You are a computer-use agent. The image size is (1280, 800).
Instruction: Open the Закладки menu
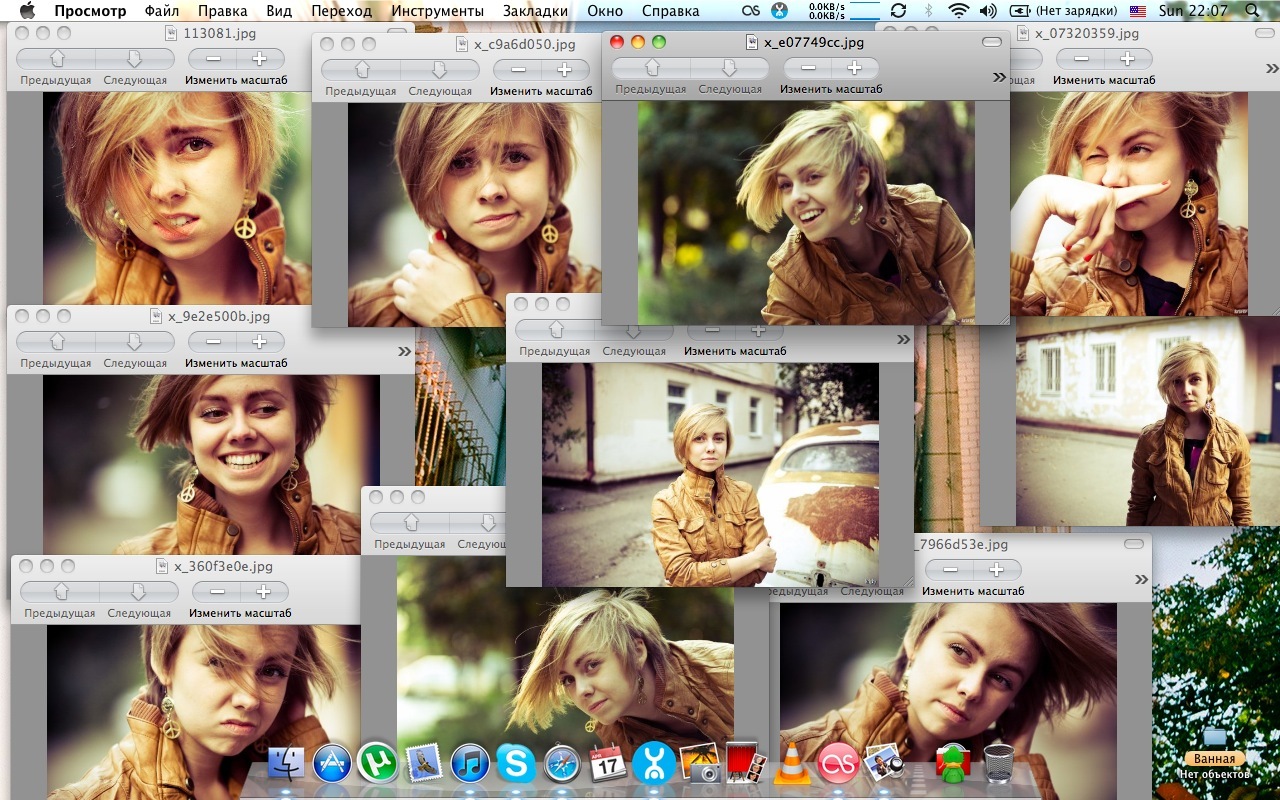536,11
